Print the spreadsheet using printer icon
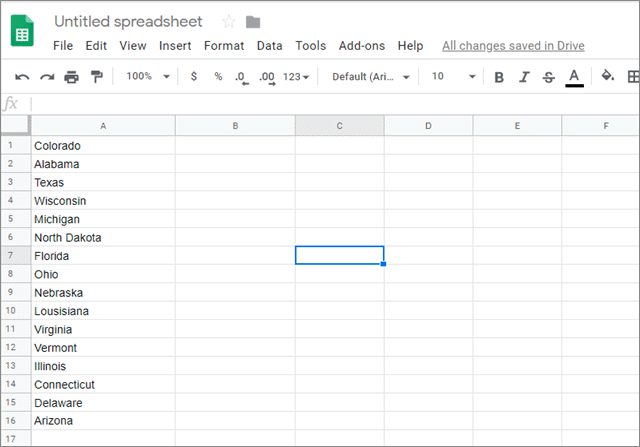640x447 pixels. pyautogui.click(x=71, y=77)
